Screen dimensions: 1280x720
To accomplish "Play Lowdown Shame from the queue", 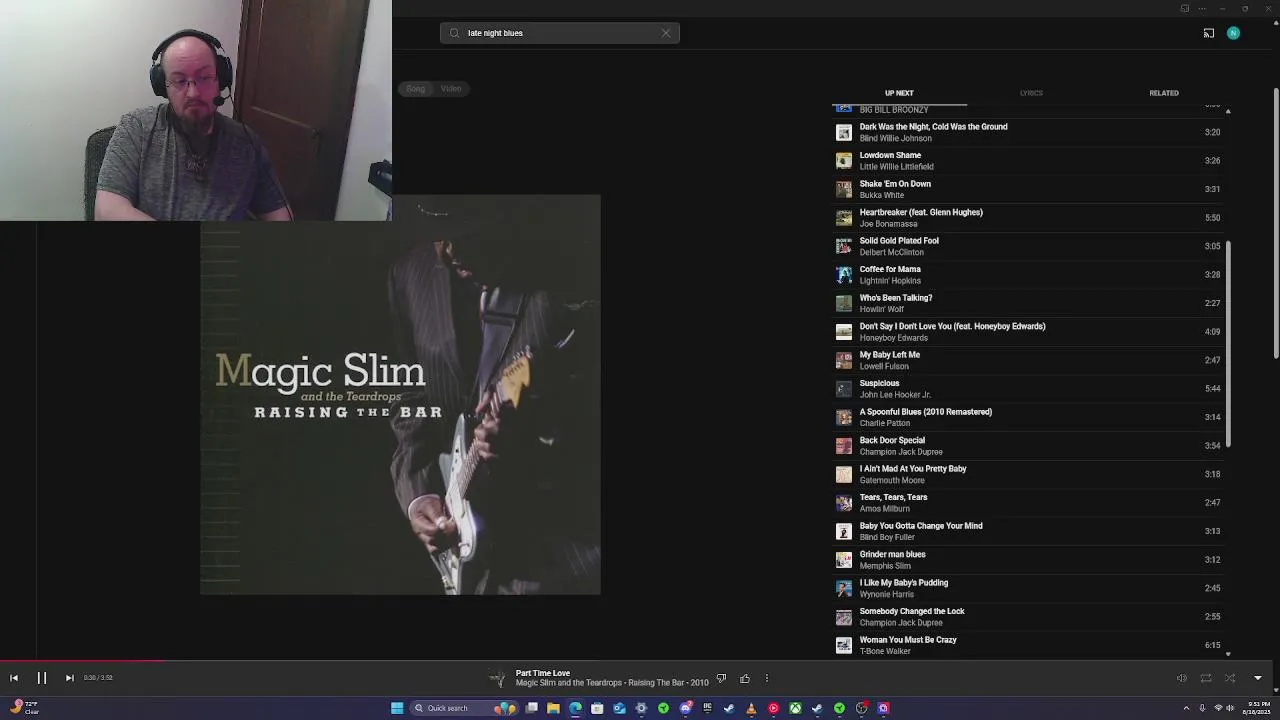I will (1028, 161).
